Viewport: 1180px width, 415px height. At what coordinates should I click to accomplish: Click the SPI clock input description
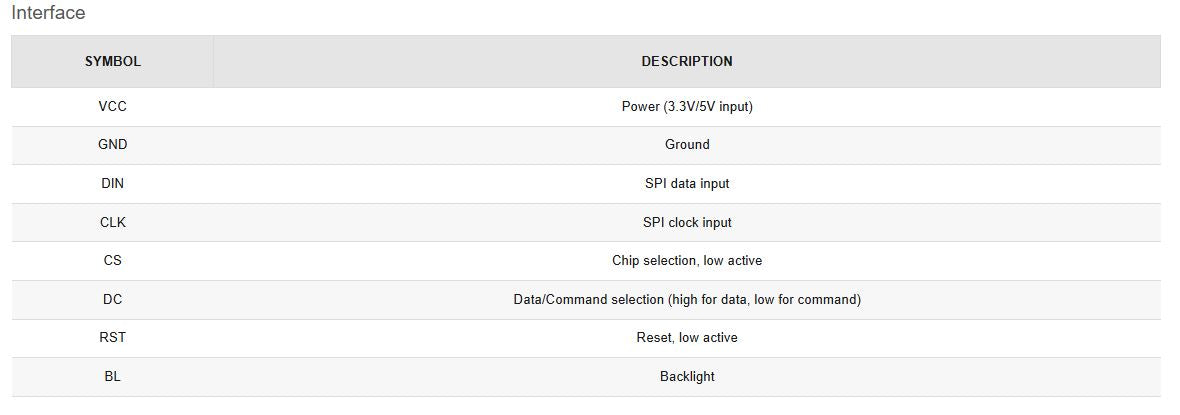(686, 223)
